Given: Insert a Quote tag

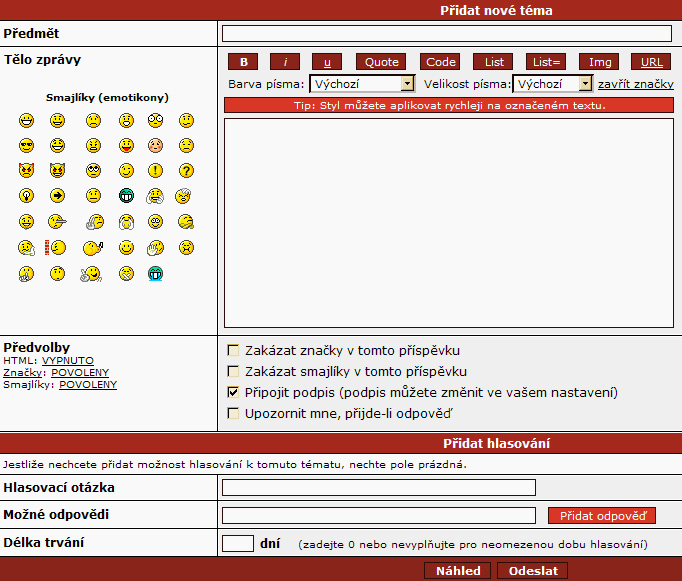Looking at the screenshot, I should point(381,62).
